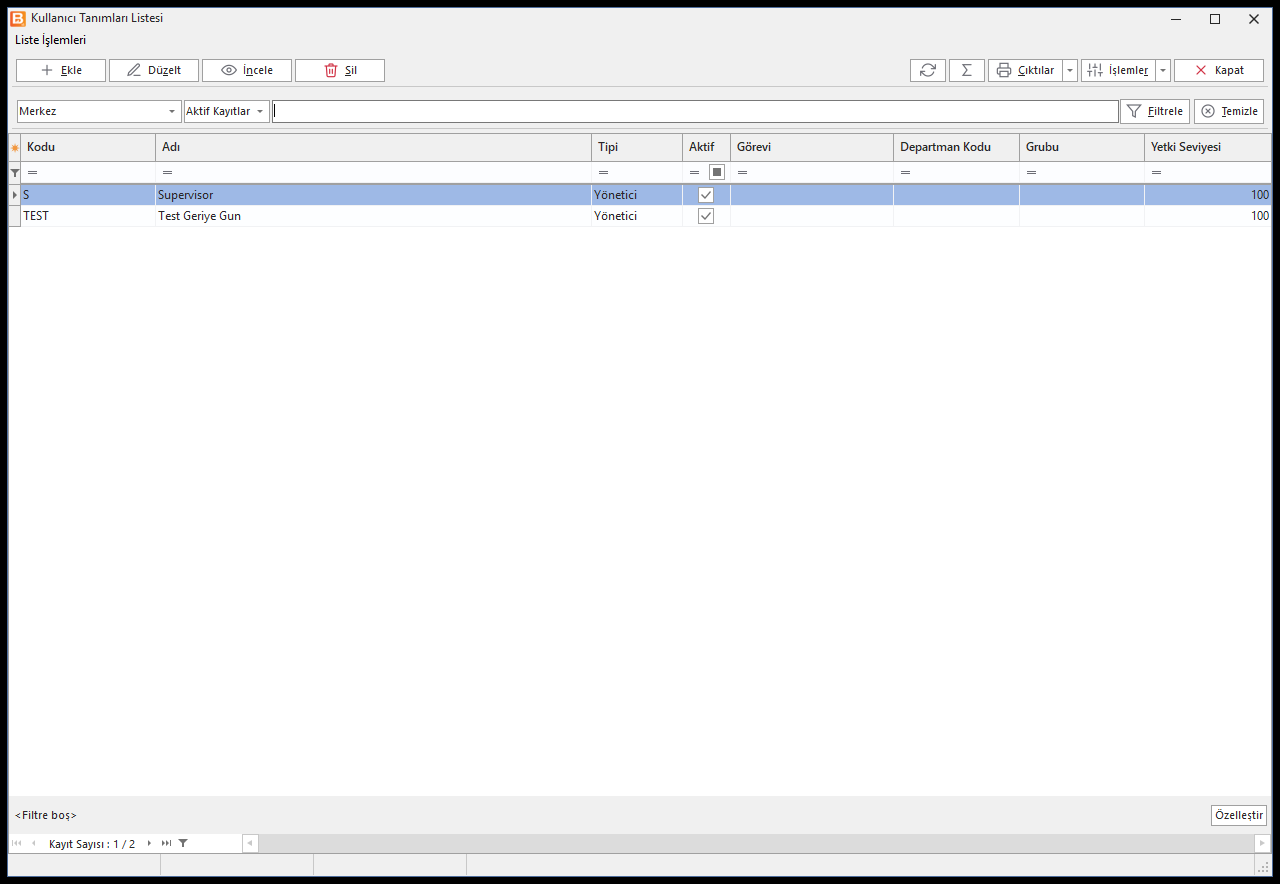This screenshot has height=884, width=1280.
Task: Click the Çıktılar printer button
Action: click(1025, 70)
